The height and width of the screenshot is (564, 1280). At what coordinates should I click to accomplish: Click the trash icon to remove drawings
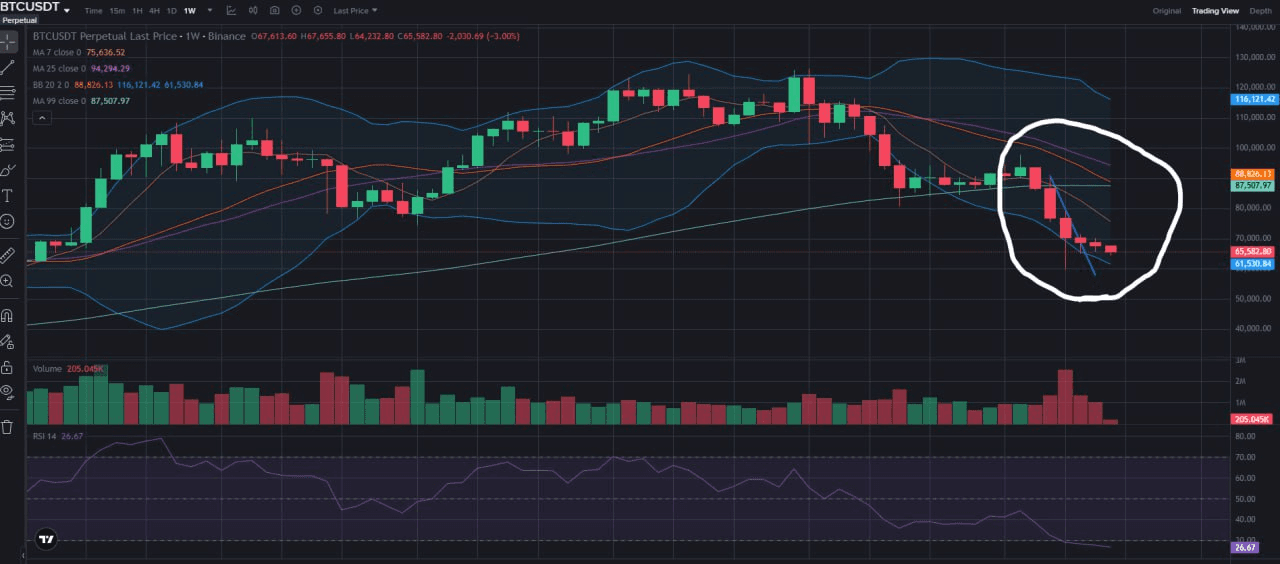7,427
